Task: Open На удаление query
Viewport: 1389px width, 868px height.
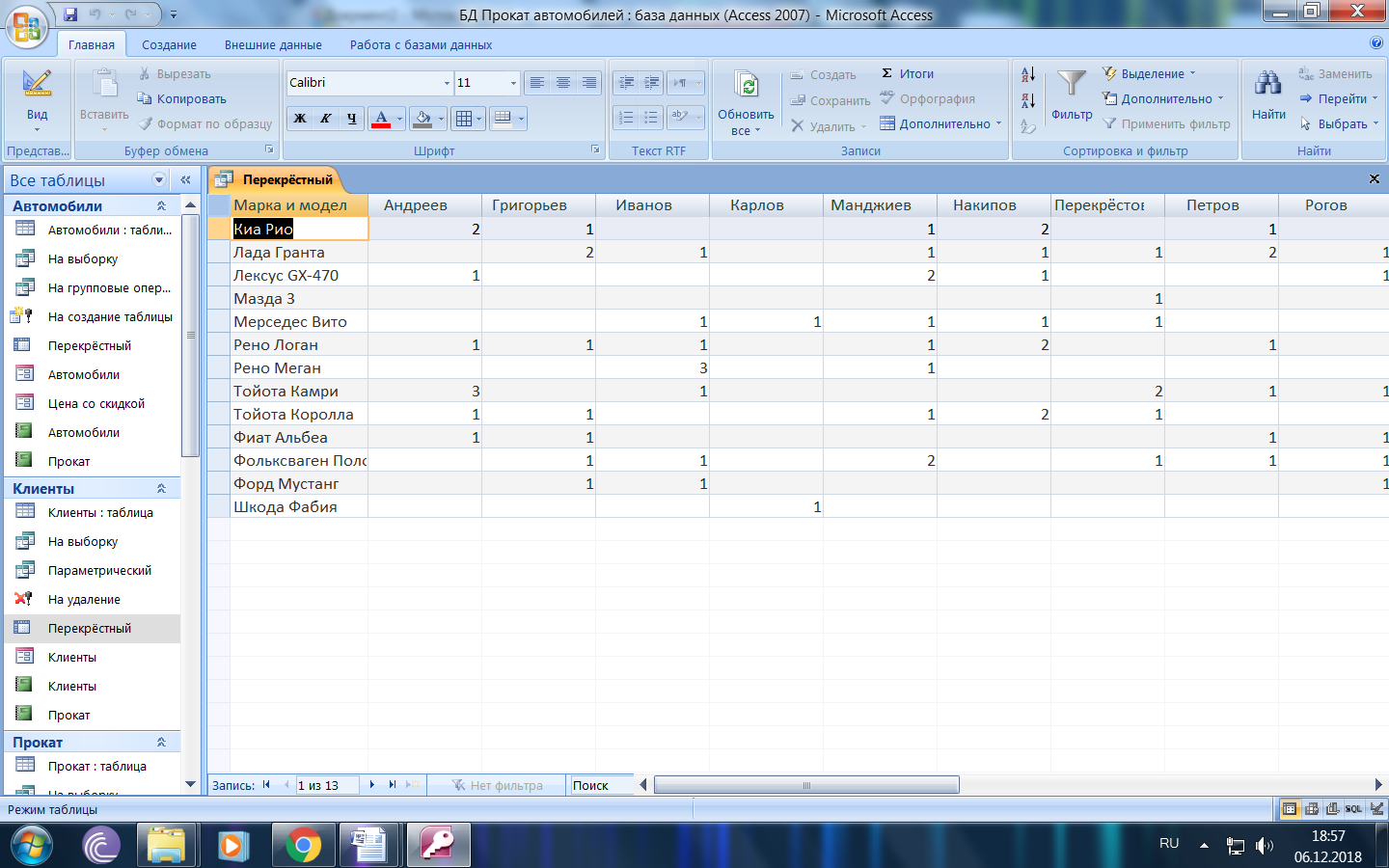Action: point(93,599)
